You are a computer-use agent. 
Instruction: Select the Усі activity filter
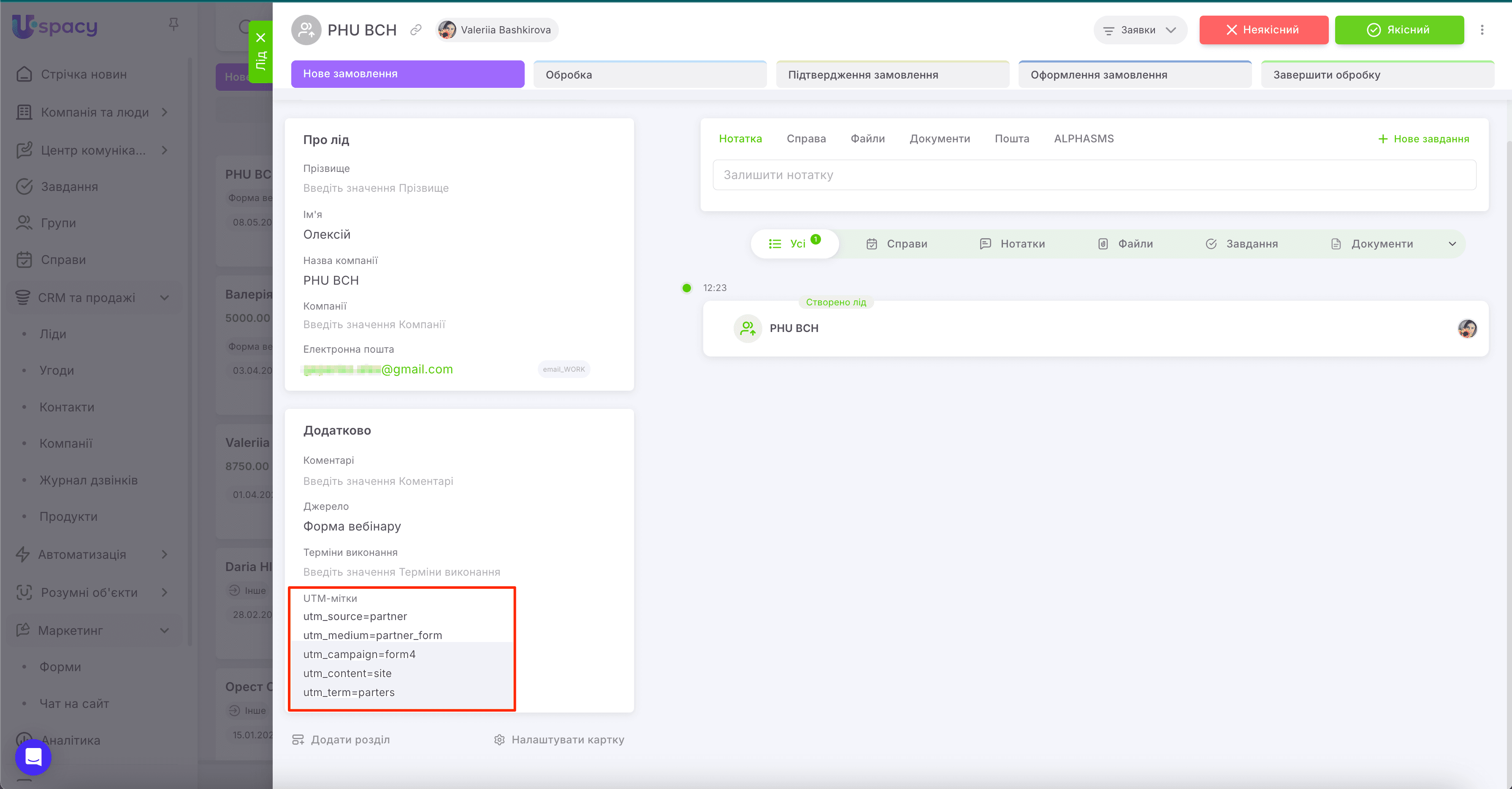[794, 244]
